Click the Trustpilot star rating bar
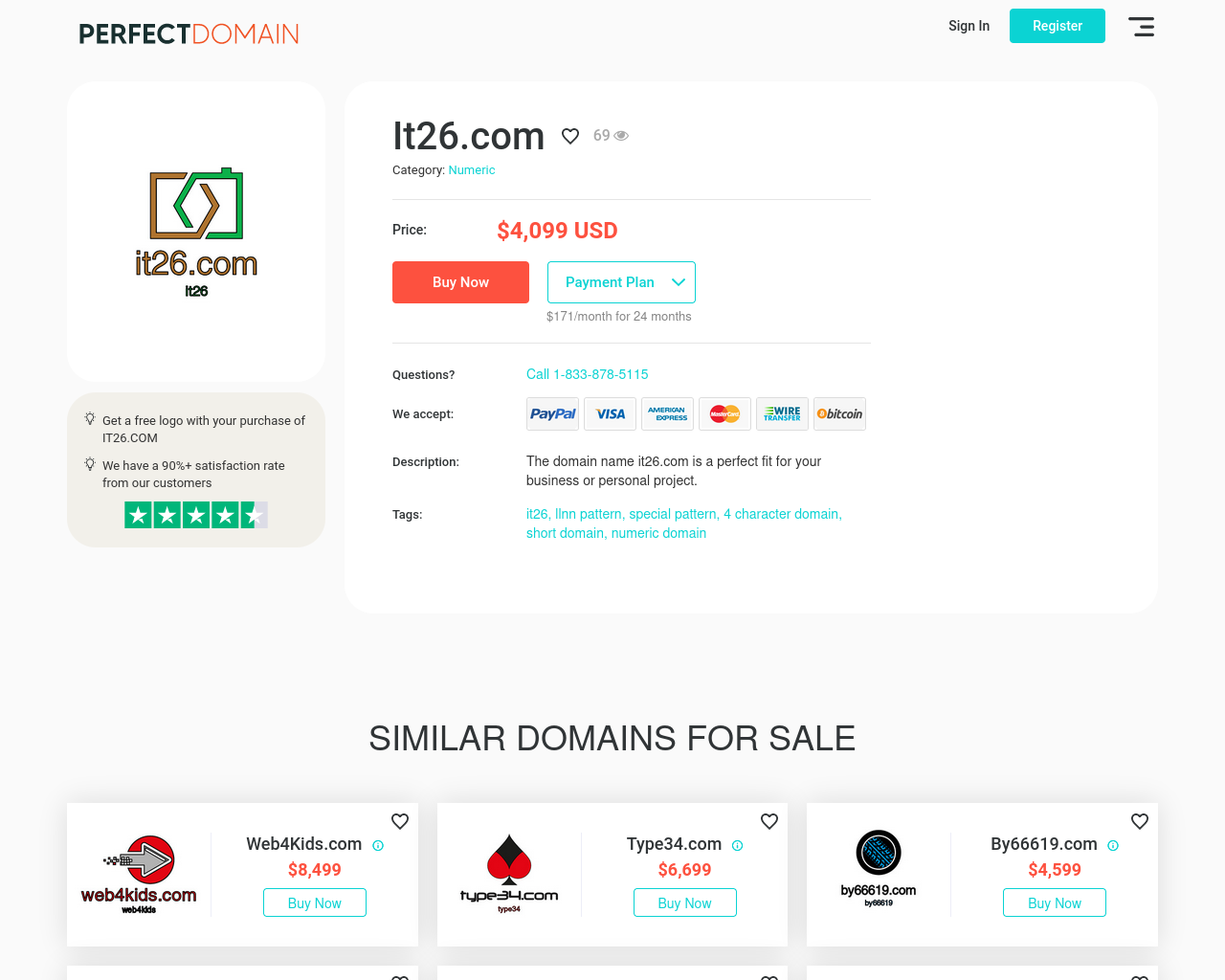Screen dimensions: 1225x980 [196, 515]
